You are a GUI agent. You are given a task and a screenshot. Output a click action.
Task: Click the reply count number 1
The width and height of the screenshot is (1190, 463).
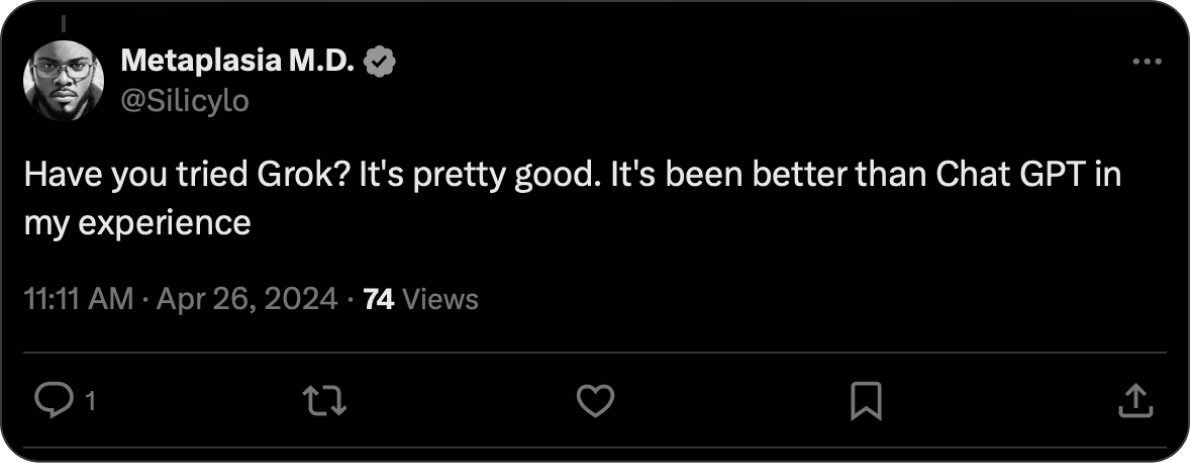tap(90, 402)
